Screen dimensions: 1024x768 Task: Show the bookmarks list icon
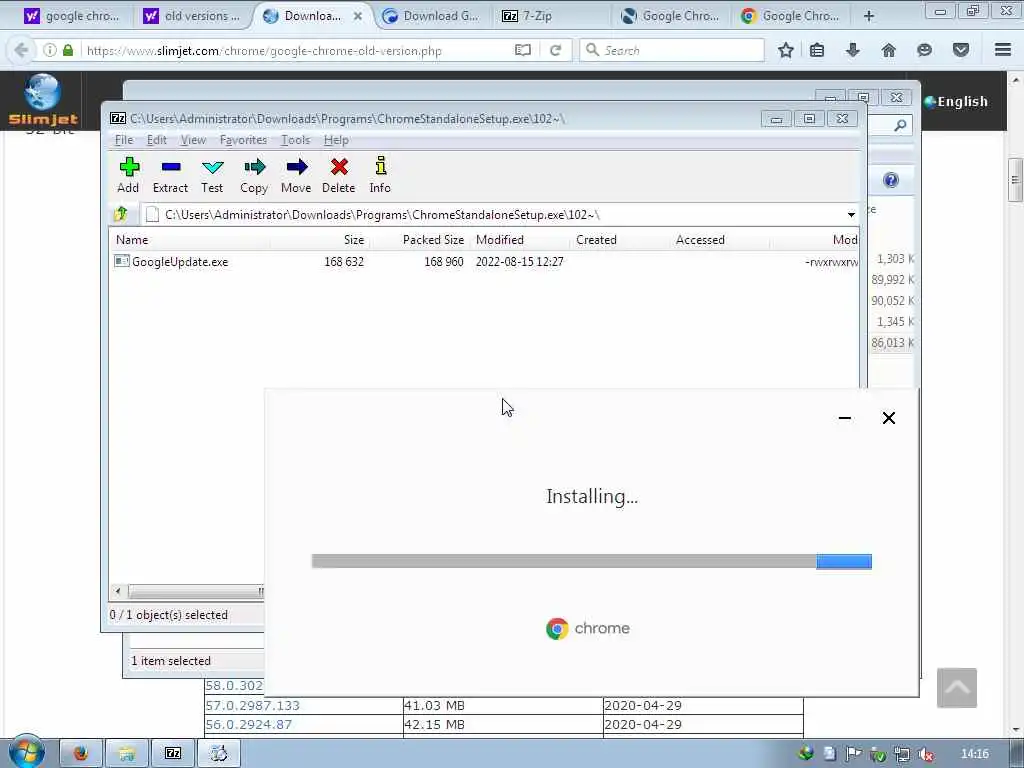(817, 50)
